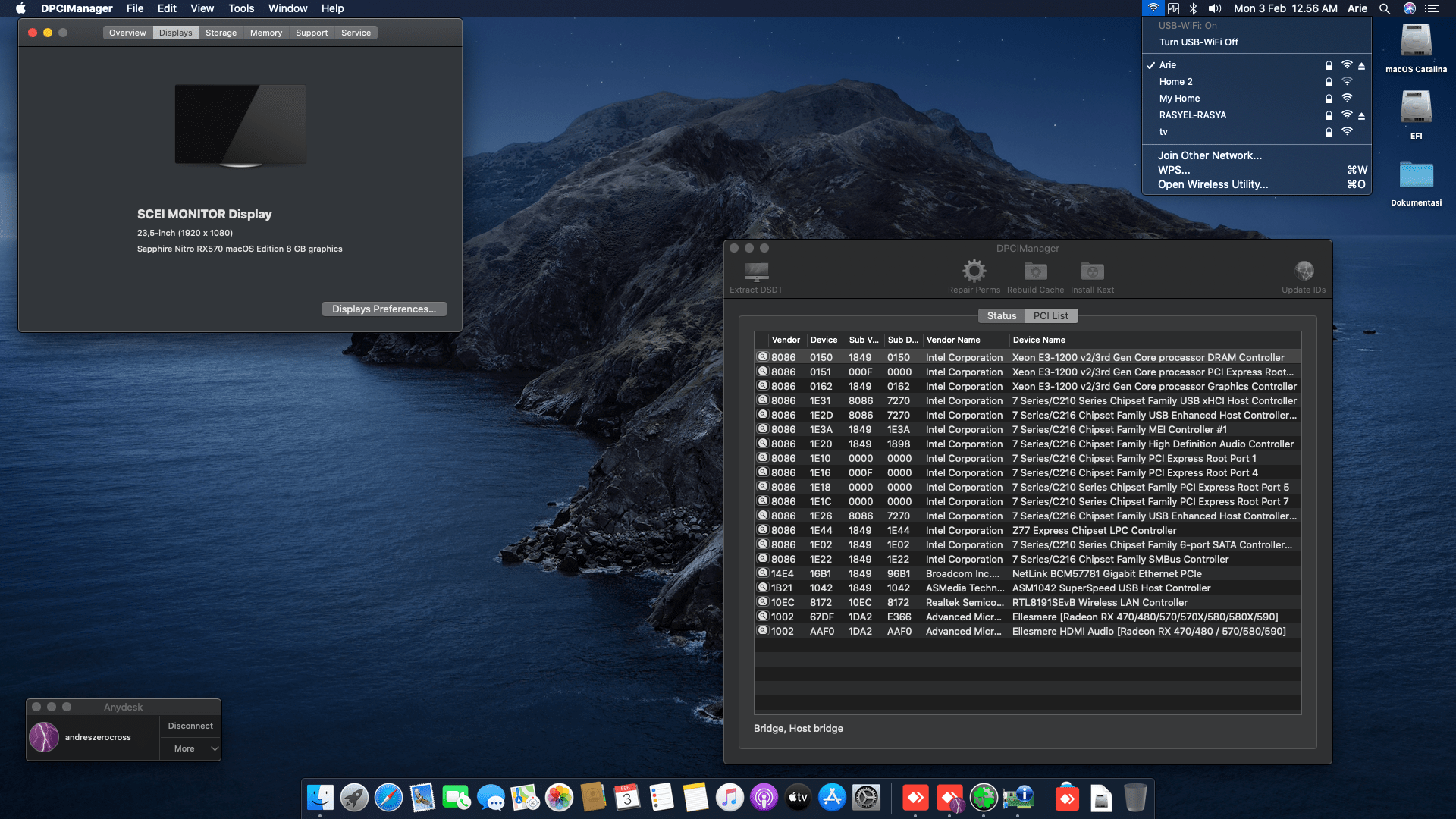Expand the AnyDesk More dropdown

pyautogui.click(x=190, y=748)
